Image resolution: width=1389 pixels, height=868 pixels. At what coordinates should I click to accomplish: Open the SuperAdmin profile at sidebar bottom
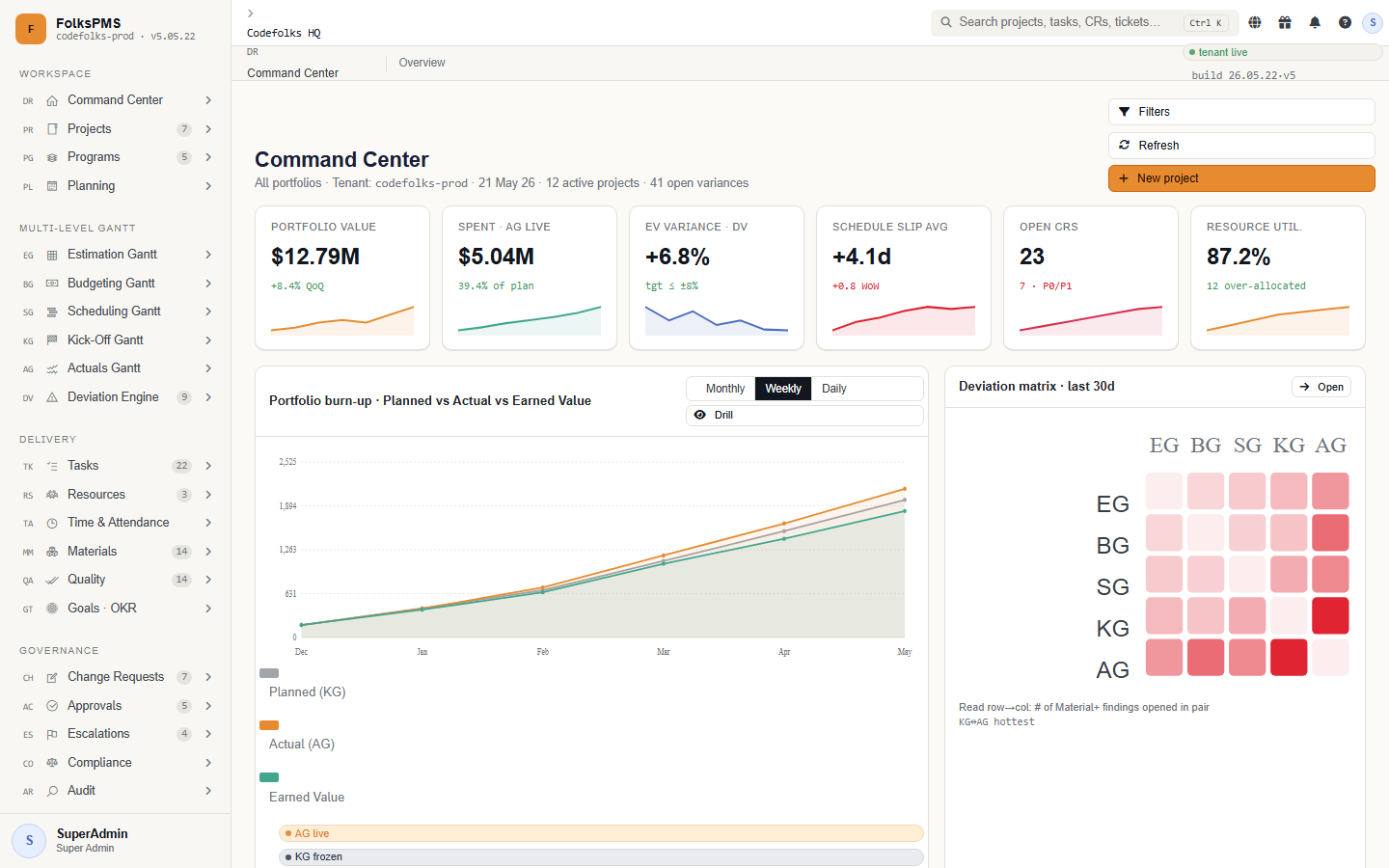[116, 840]
